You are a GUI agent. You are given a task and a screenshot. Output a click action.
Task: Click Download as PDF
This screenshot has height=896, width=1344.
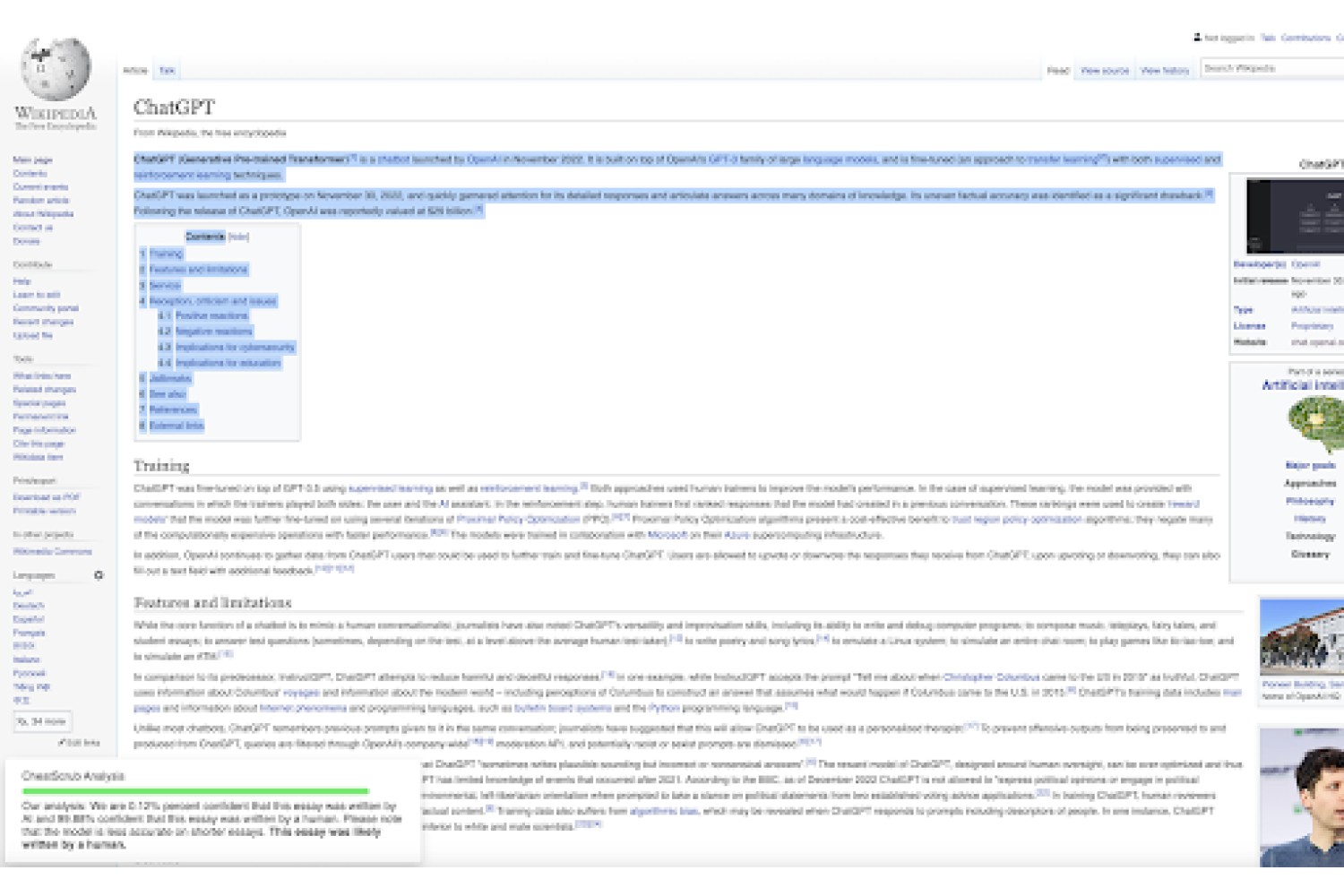pyautogui.click(x=46, y=496)
